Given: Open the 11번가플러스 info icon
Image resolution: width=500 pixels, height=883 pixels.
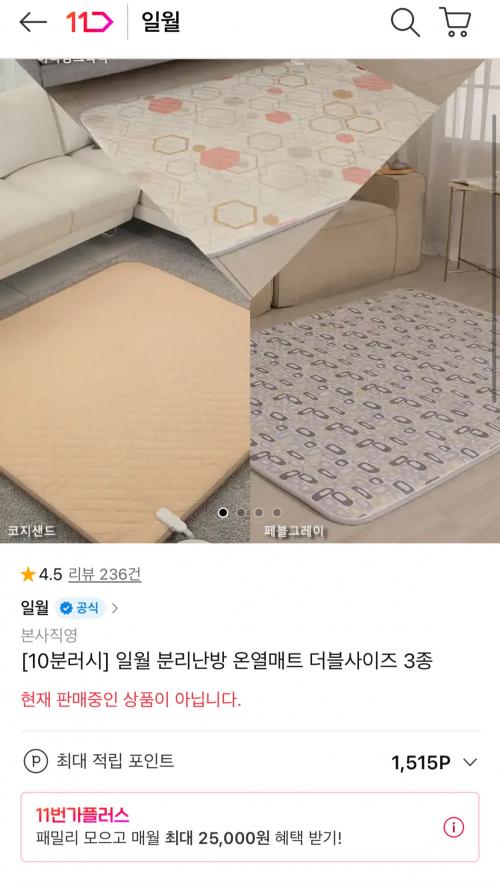Looking at the screenshot, I should [453, 827].
